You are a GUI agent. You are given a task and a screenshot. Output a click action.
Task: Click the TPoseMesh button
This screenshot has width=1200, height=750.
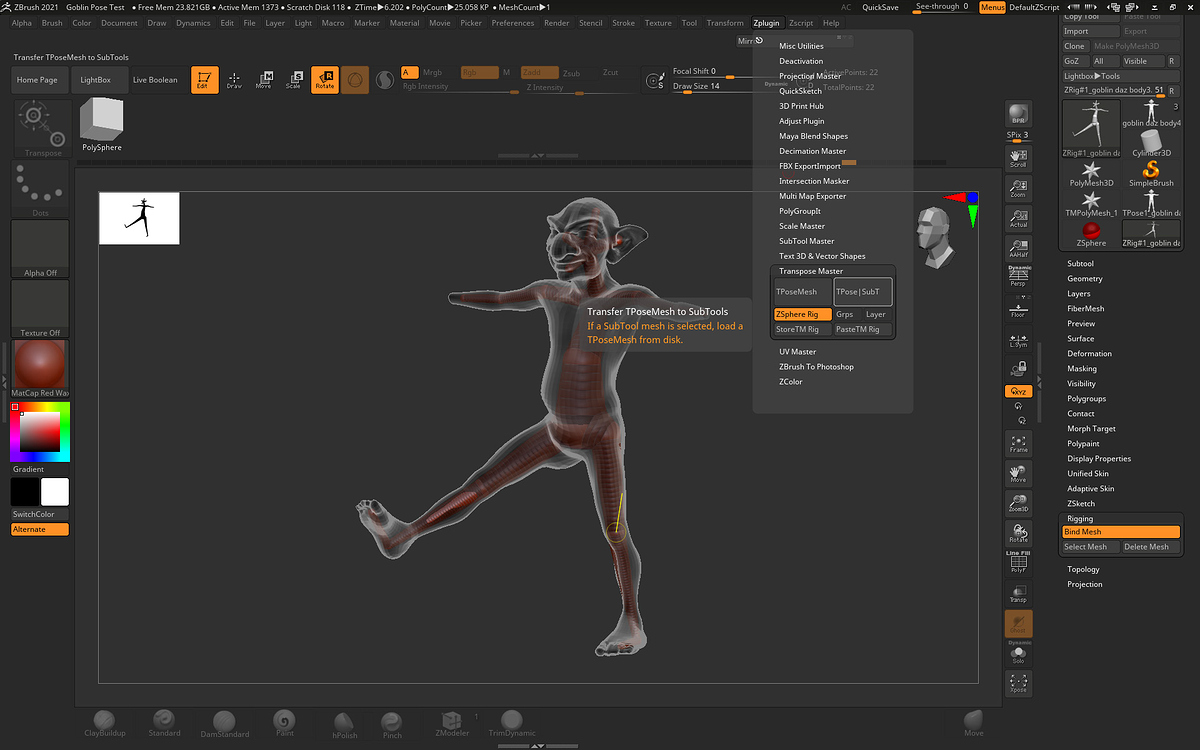click(x=803, y=292)
